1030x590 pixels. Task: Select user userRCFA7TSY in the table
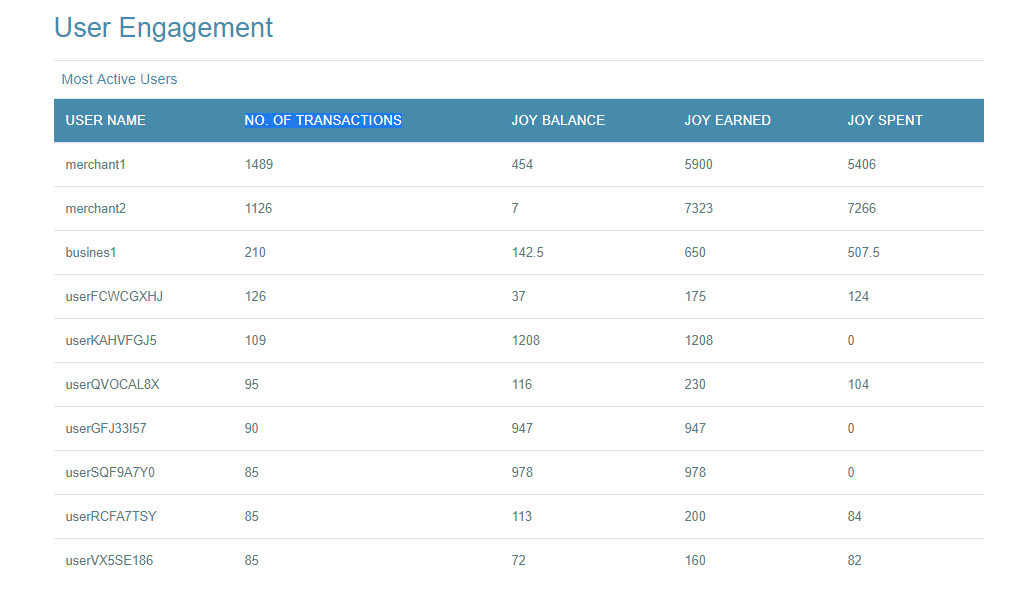111,516
